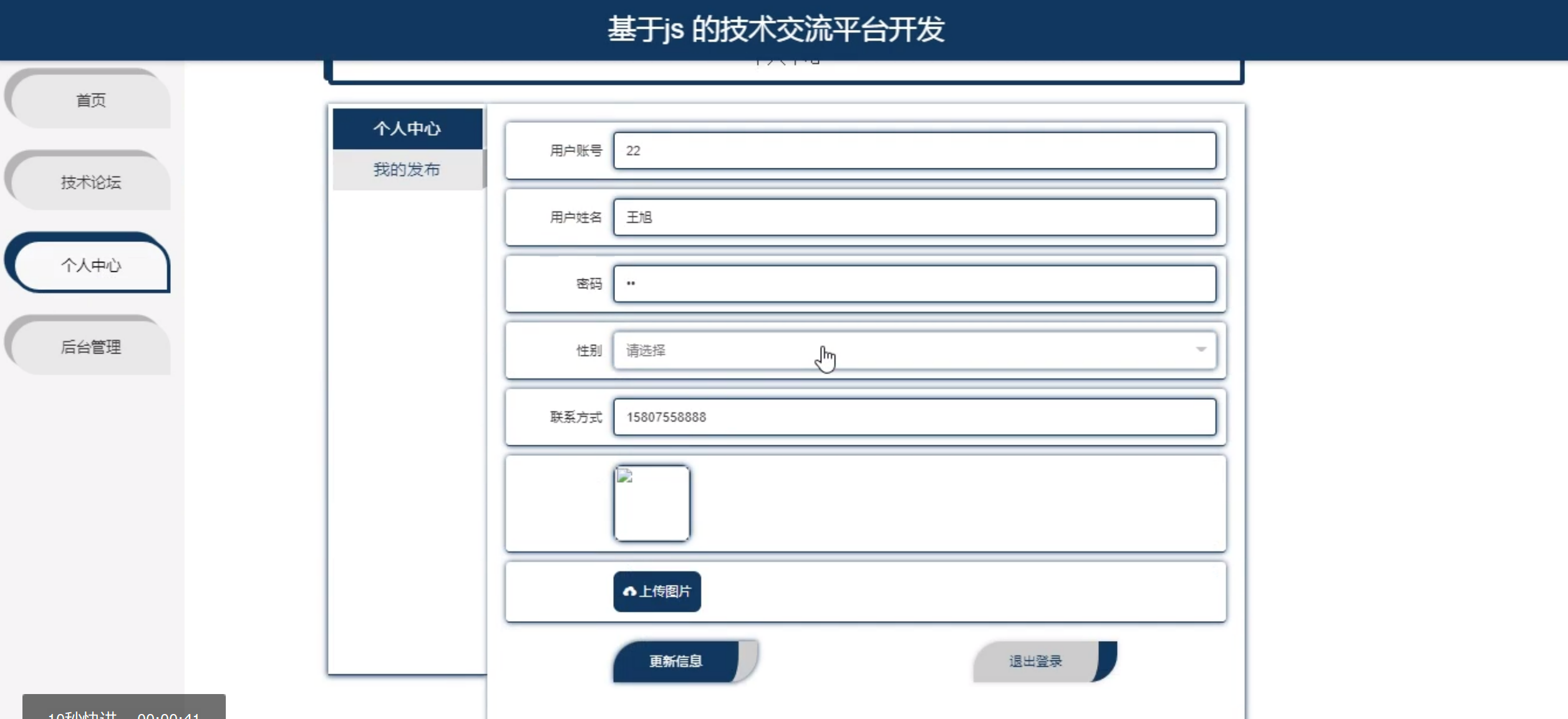Click the 性别 field label

[588, 350]
